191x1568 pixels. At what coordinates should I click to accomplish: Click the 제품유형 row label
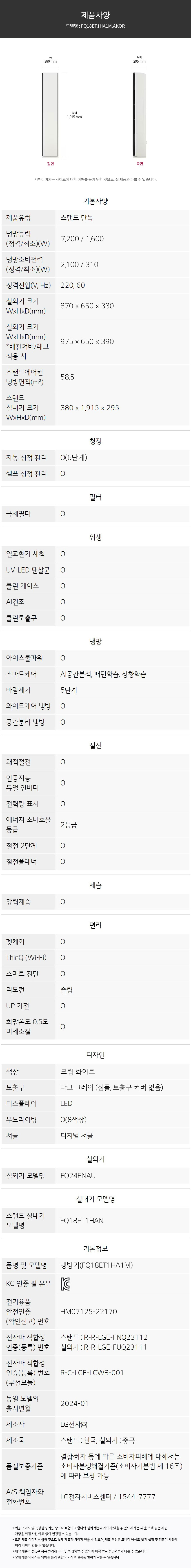click(18, 217)
